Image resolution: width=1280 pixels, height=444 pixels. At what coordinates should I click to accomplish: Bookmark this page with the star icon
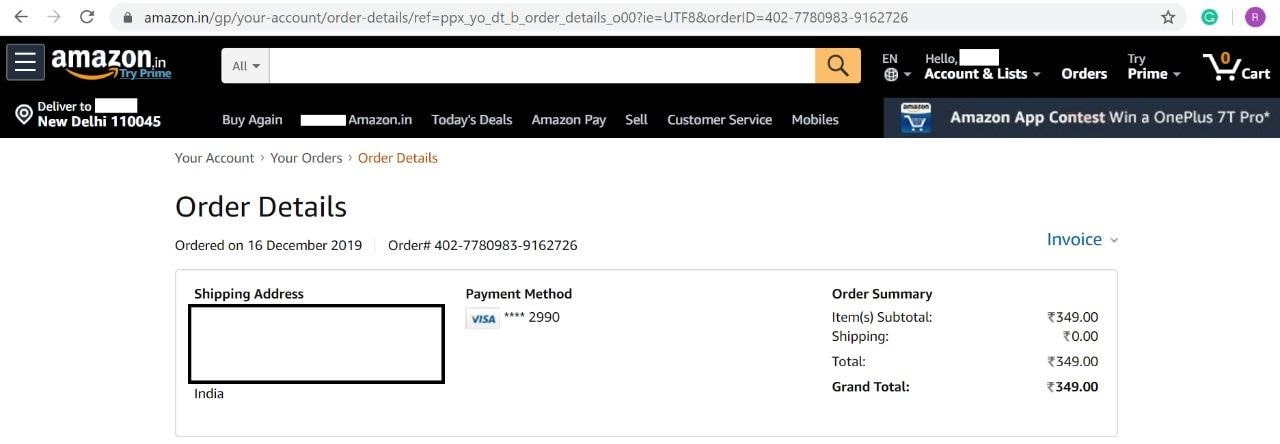1168,17
